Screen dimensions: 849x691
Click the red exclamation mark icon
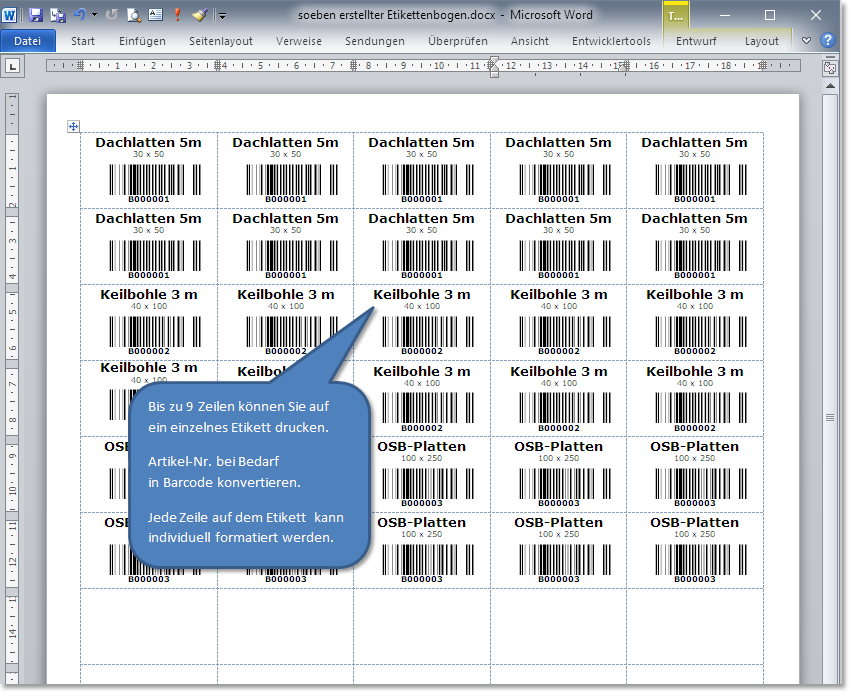177,15
